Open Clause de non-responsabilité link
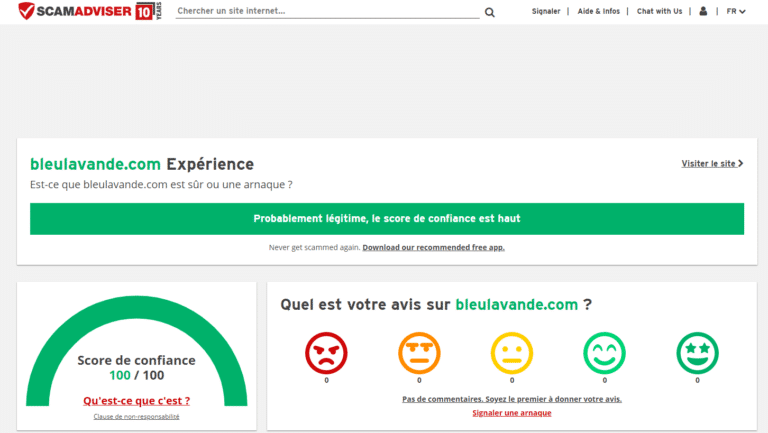The width and height of the screenshot is (768, 433). 136,416
